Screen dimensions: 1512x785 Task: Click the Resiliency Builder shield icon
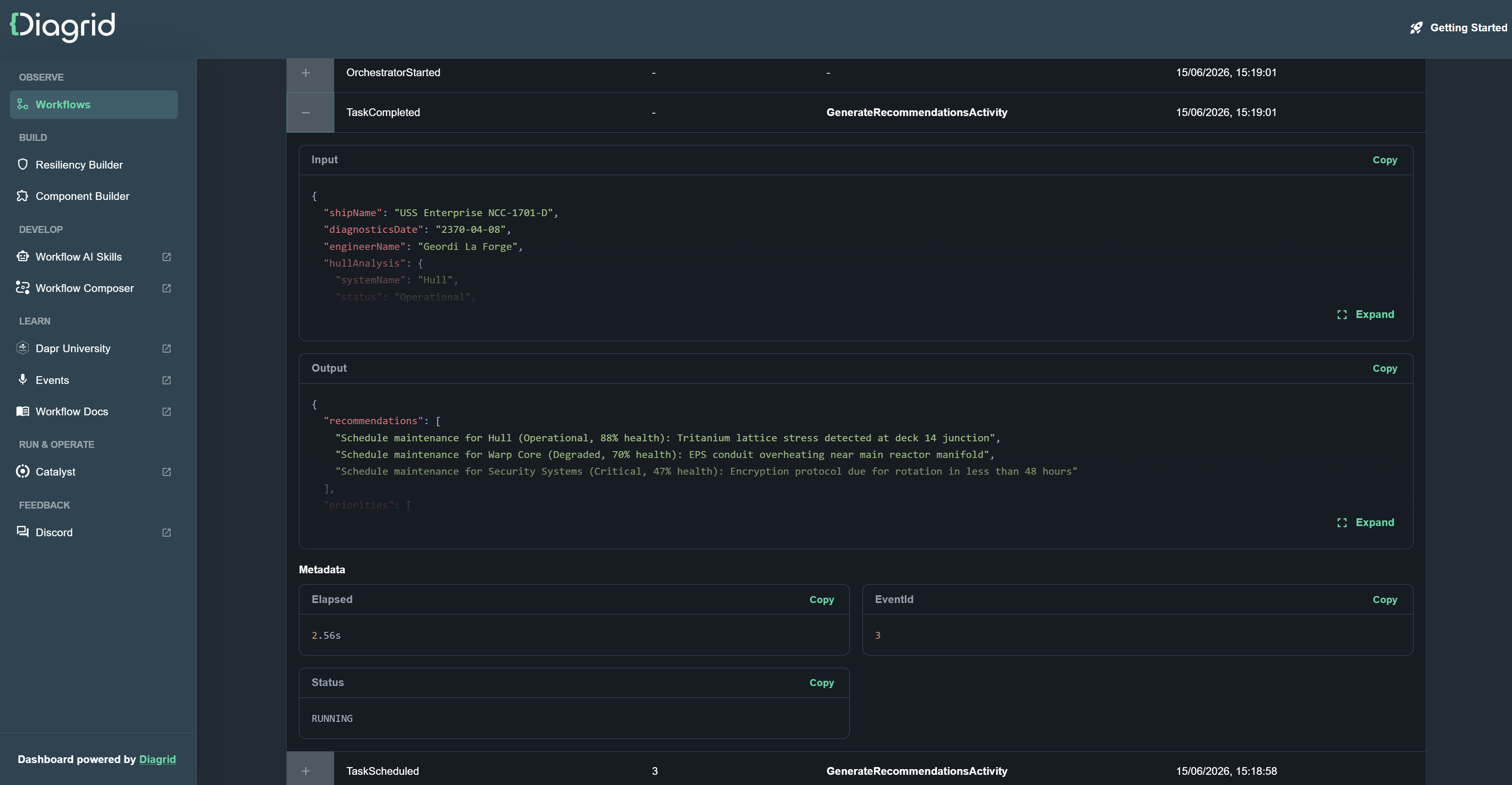(22, 164)
